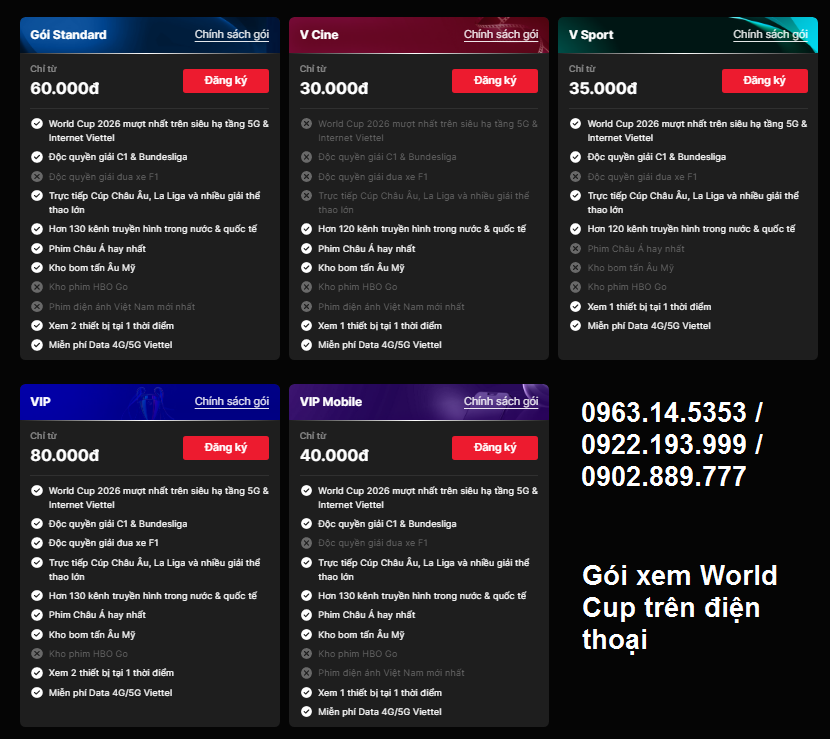Click Đăng ký for VIP Mobile package
The height and width of the screenshot is (740, 830).
click(x=495, y=448)
